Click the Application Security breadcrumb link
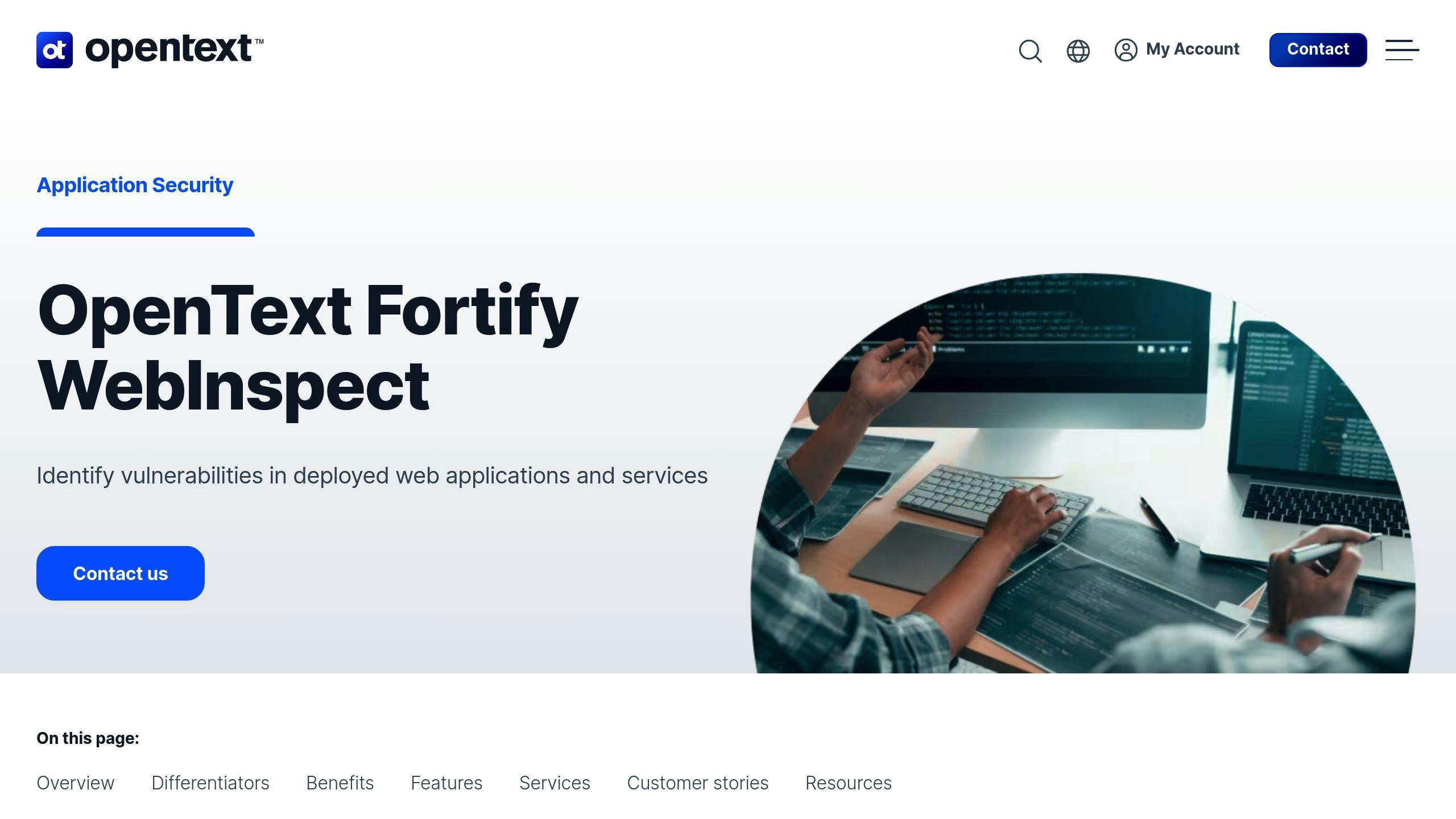The width and height of the screenshot is (1456, 819). pyautogui.click(x=134, y=184)
